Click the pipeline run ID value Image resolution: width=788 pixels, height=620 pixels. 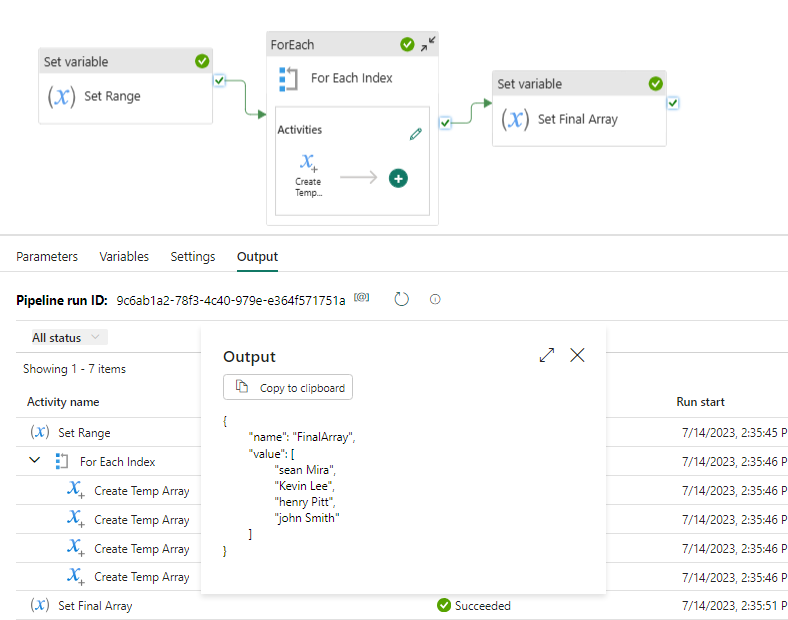click(x=231, y=300)
